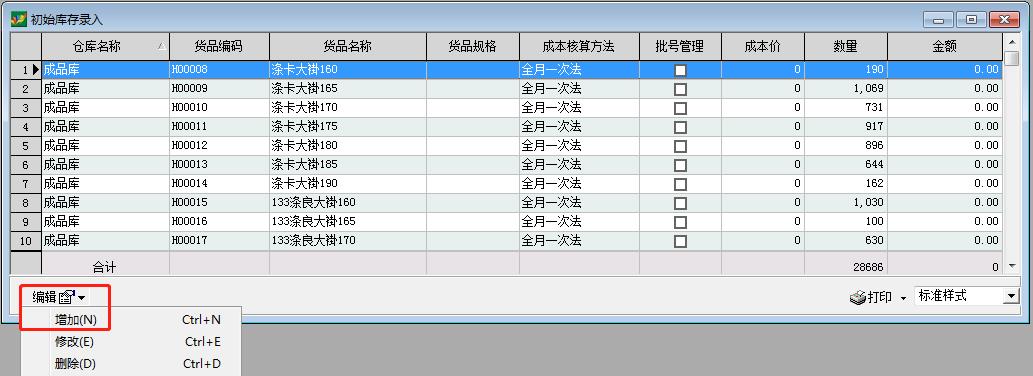Click the total quantity 28686
Screen dimensions: 1033x376
(867, 268)
